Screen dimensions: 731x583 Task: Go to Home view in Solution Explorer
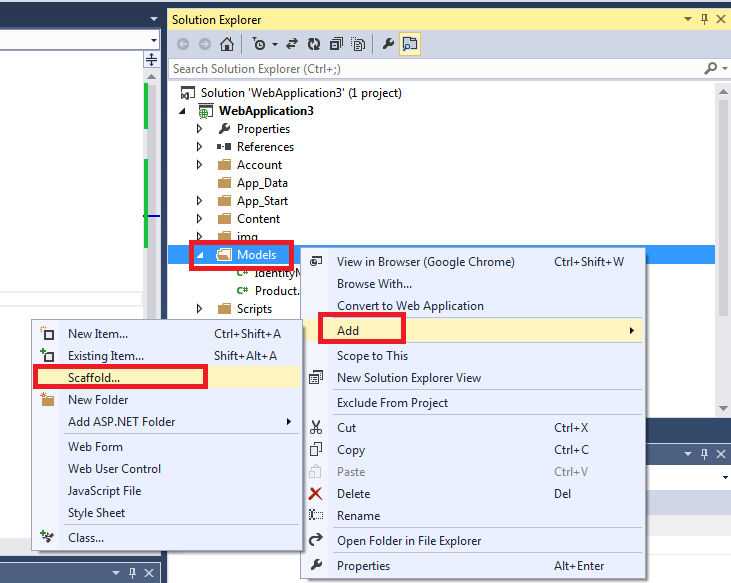[x=227, y=44]
